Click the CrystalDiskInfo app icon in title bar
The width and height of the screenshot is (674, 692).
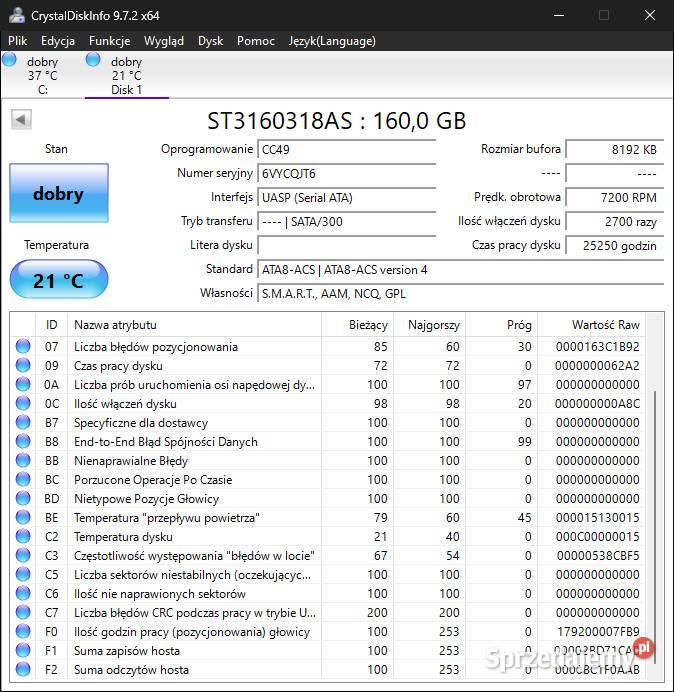pos(15,15)
